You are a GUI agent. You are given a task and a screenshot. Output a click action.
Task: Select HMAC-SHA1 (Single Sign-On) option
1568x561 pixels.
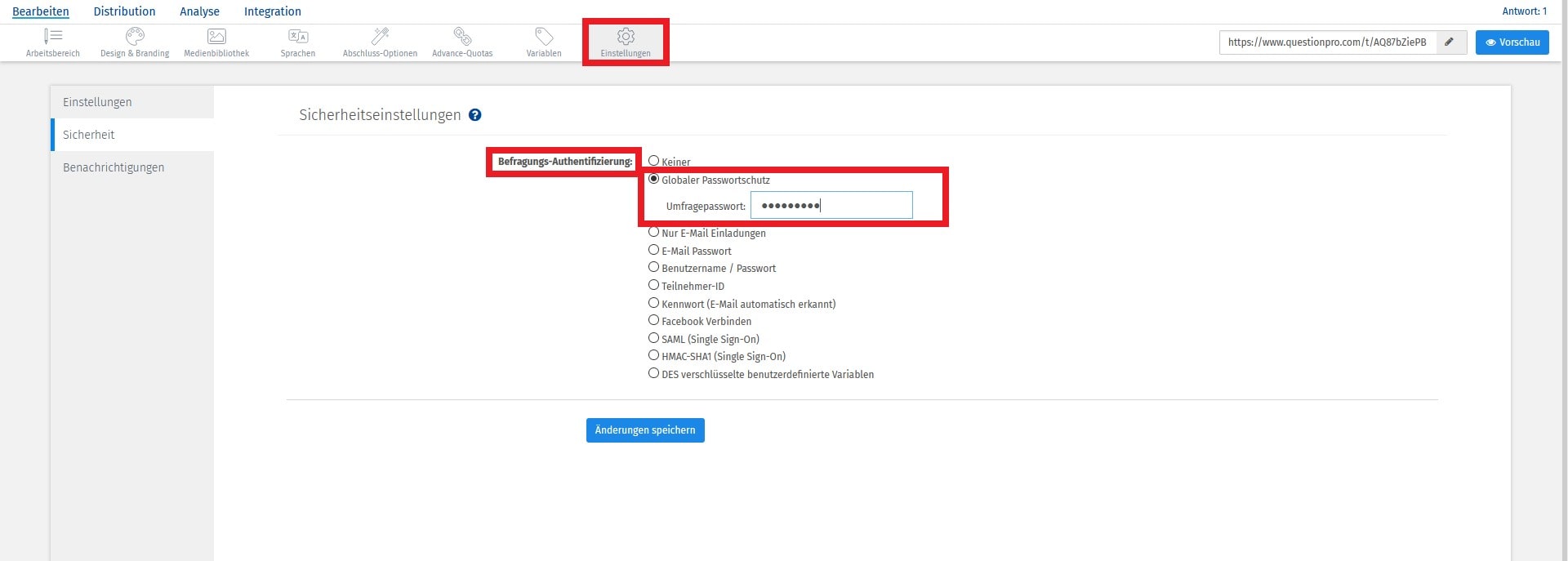click(653, 355)
